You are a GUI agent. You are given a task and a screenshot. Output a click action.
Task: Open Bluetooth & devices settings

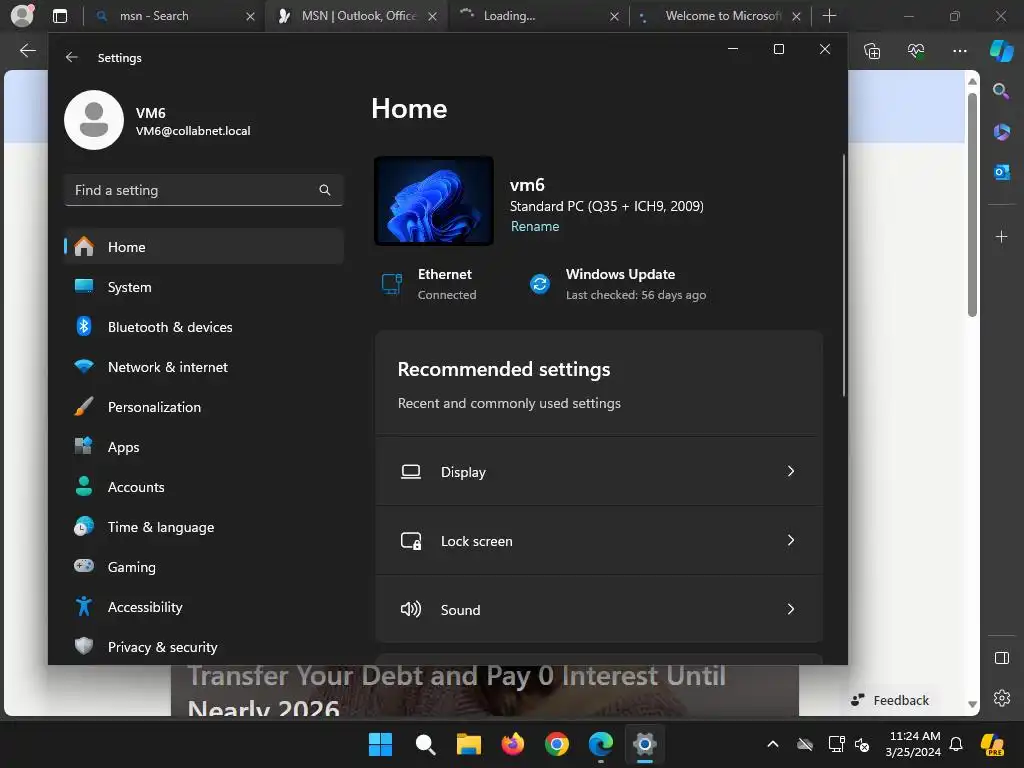coord(204,327)
